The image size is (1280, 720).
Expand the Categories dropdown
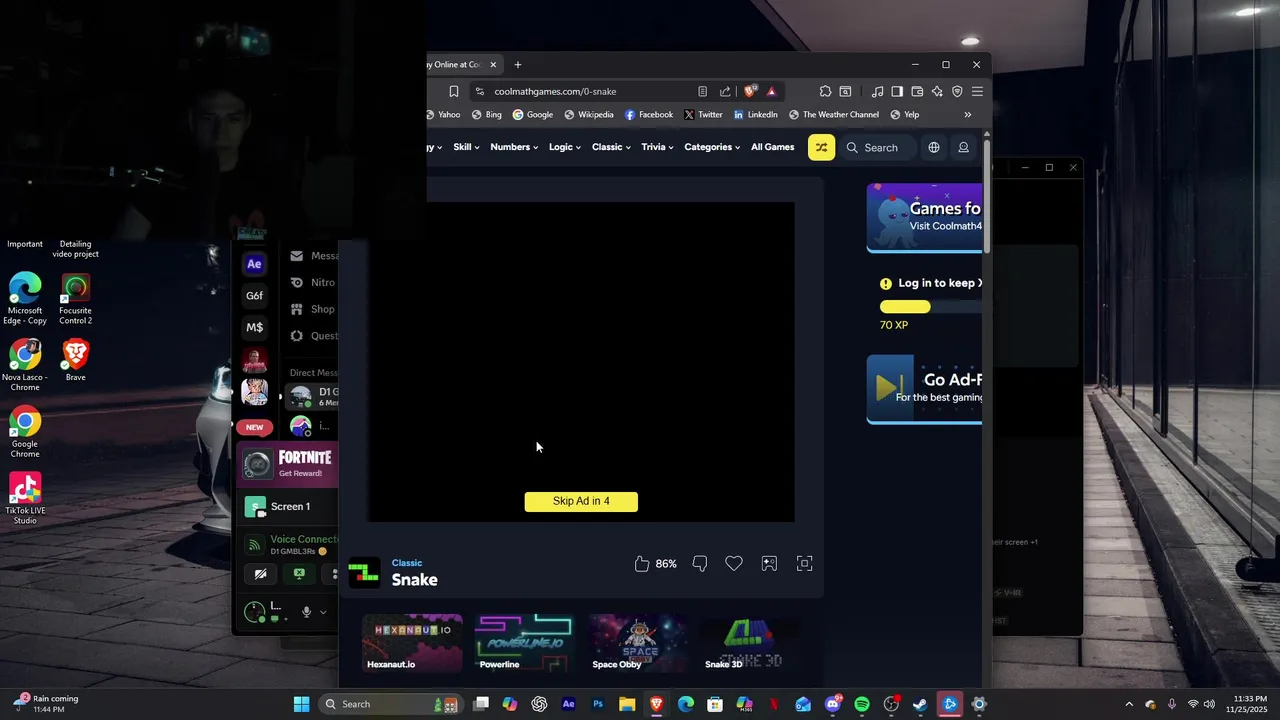click(712, 147)
